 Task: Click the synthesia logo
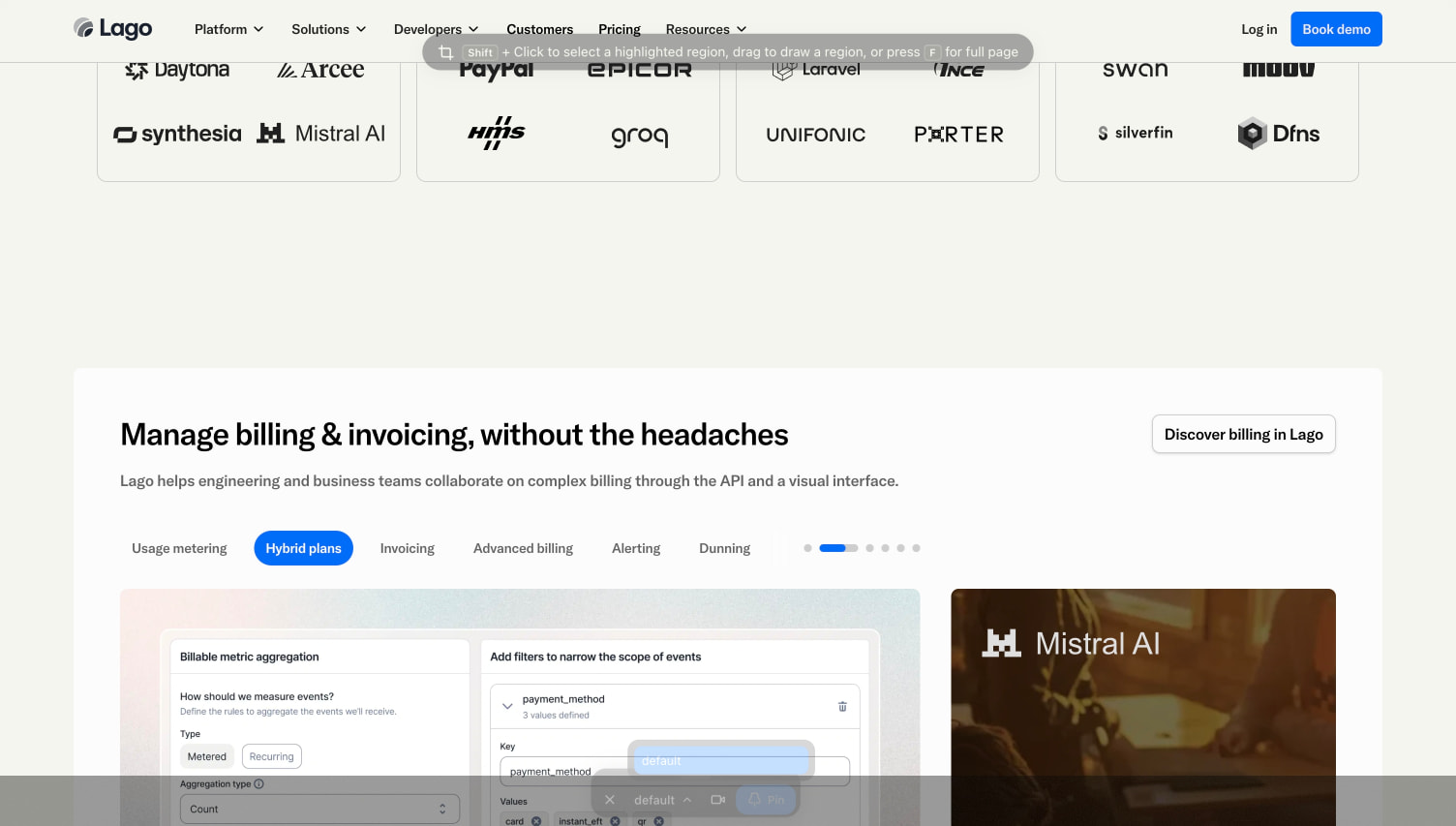(x=177, y=134)
